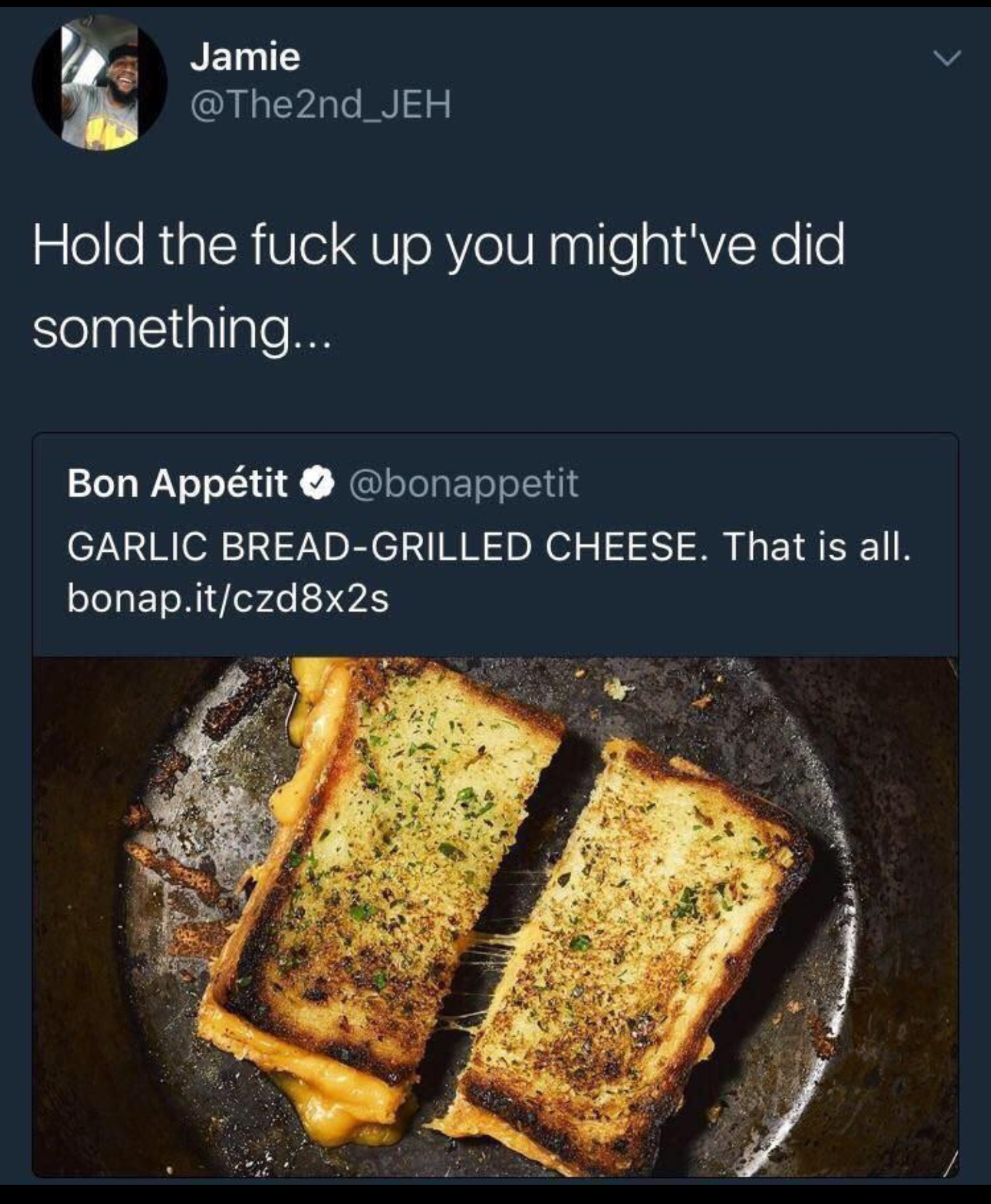This screenshot has height=1204, width=991.
Task: Click Bon Appétit display name
Action: click(175, 484)
